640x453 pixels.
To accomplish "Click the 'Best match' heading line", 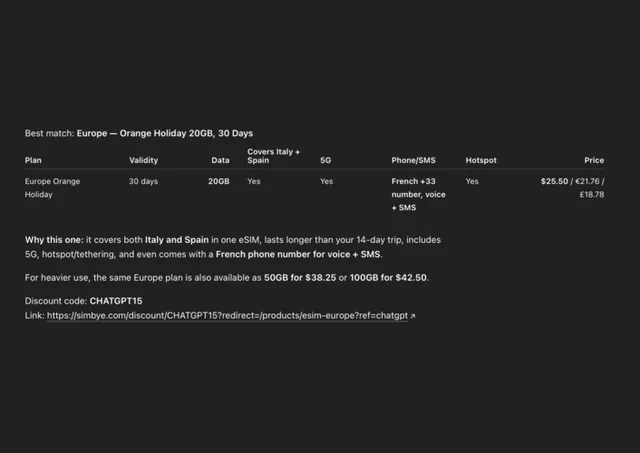I will point(139,133).
